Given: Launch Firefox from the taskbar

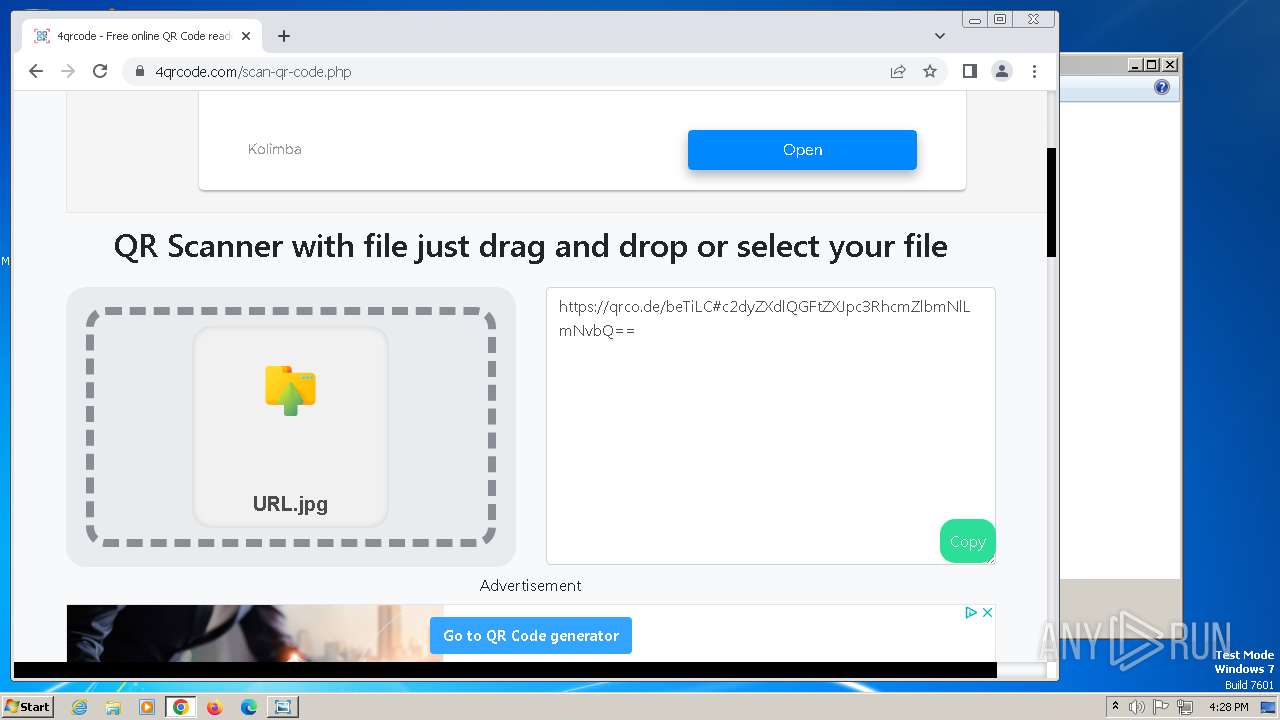Looking at the screenshot, I should (215, 707).
